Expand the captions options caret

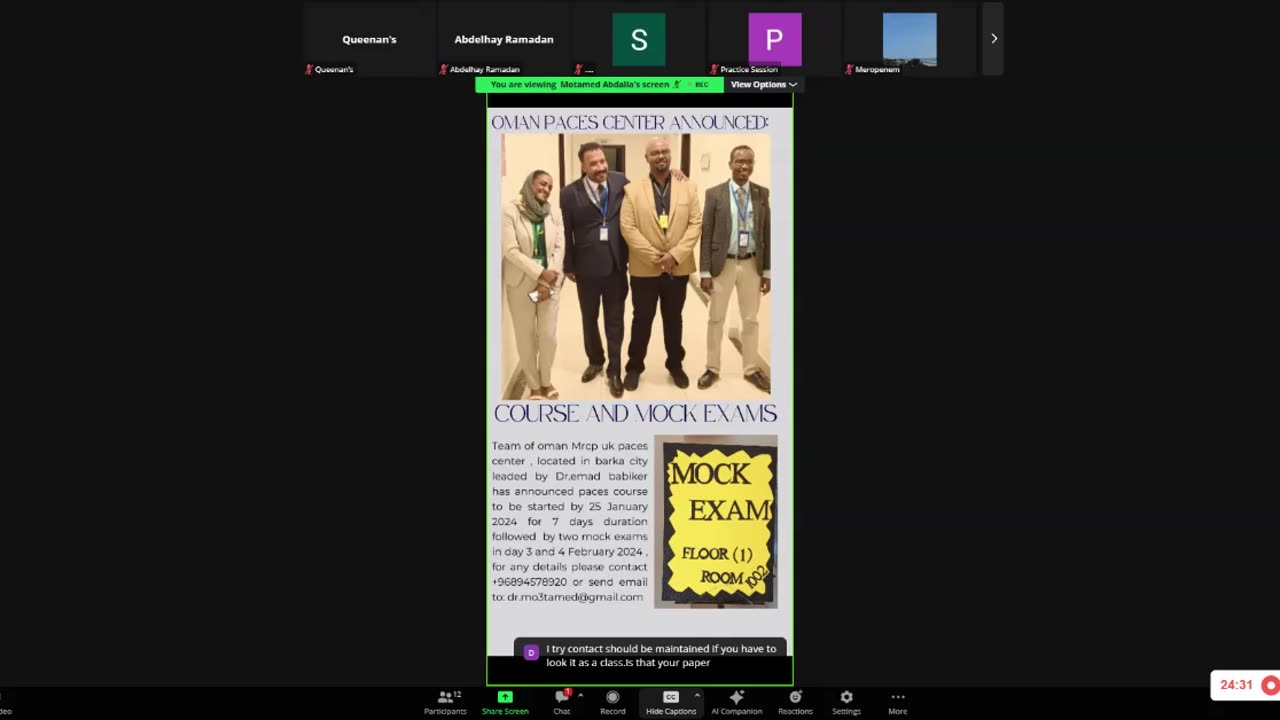tap(697, 695)
